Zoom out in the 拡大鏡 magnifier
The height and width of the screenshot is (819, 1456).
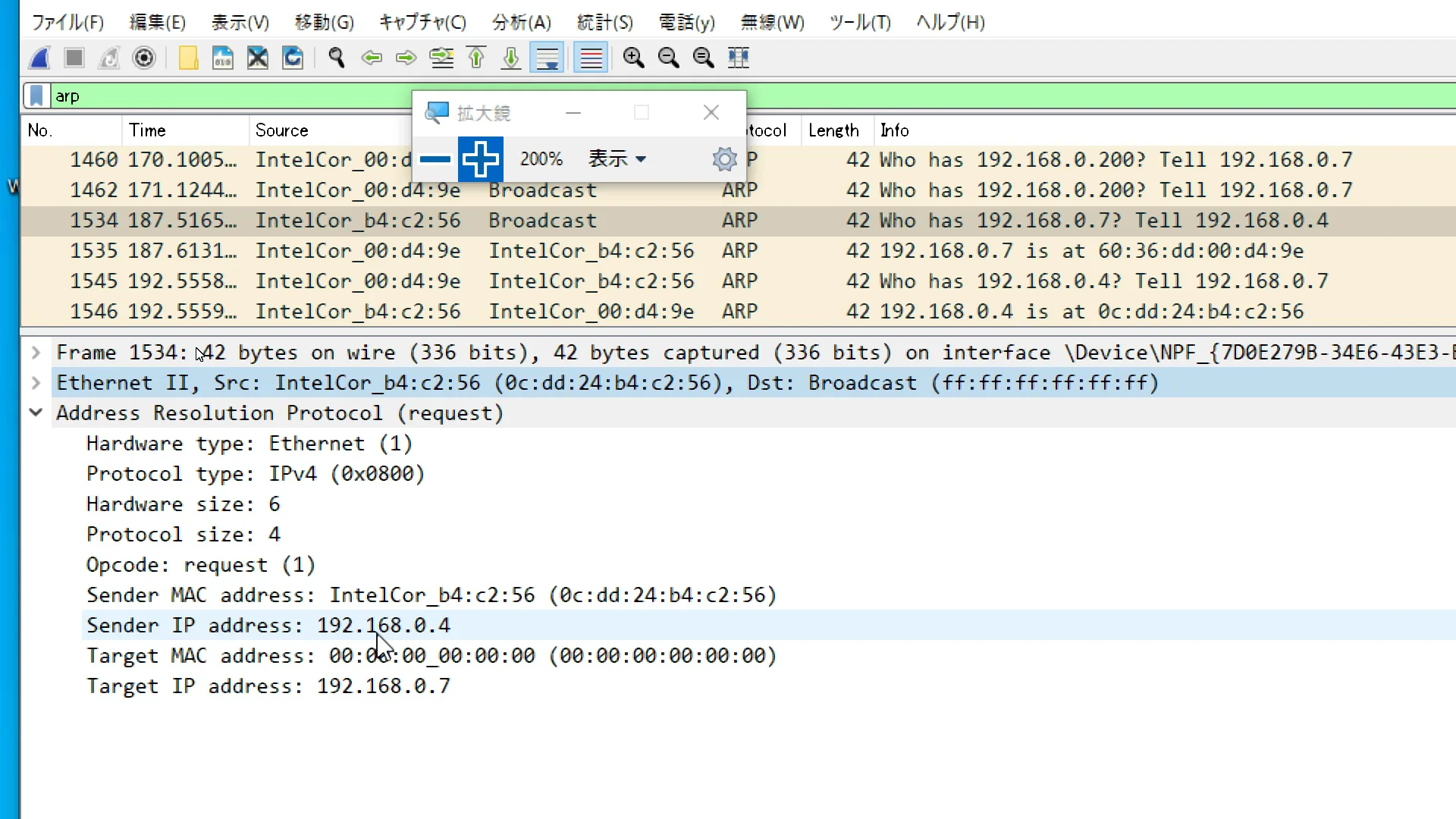435,159
